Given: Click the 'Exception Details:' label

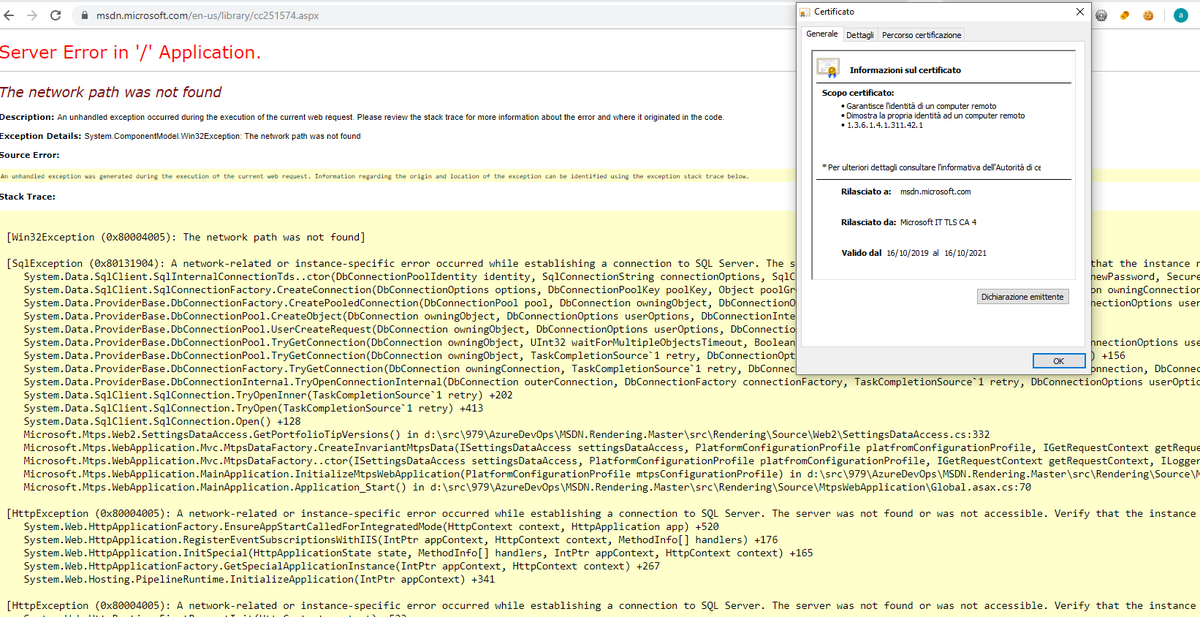Looking at the screenshot, I should pyautogui.click(x=41, y=136).
